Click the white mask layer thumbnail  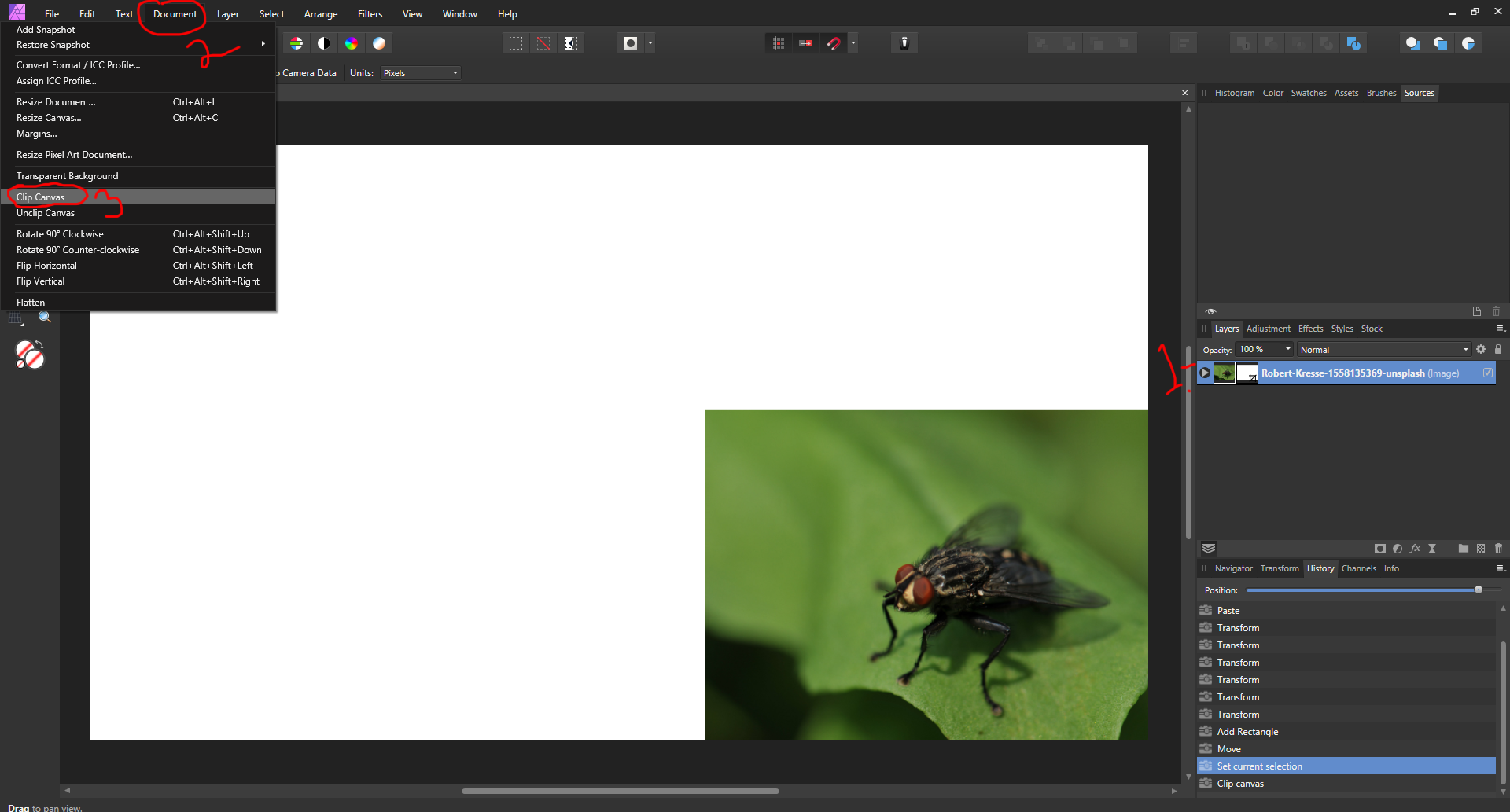pos(1247,373)
